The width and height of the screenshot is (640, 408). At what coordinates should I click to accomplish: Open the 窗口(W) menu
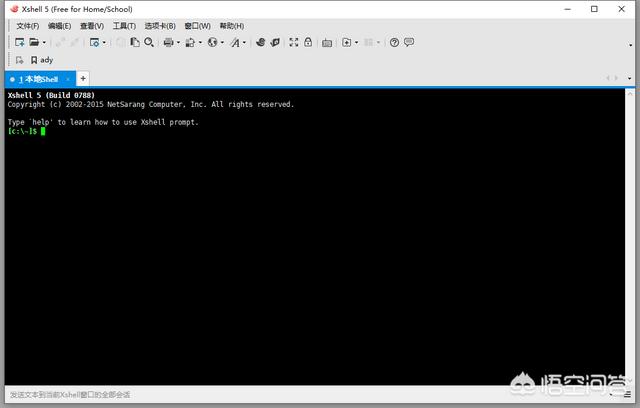(x=198, y=26)
